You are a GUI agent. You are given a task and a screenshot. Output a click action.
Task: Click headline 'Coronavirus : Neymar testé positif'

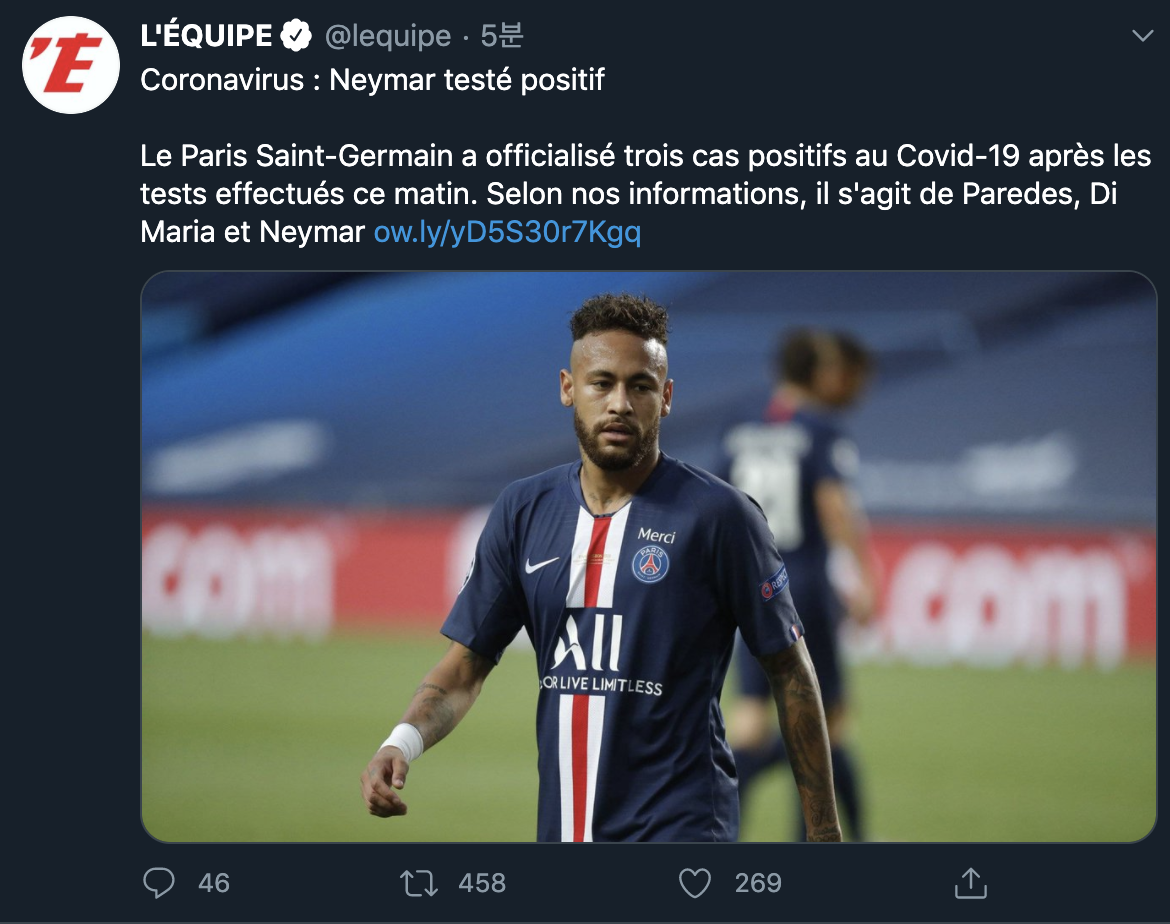[372, 80]
